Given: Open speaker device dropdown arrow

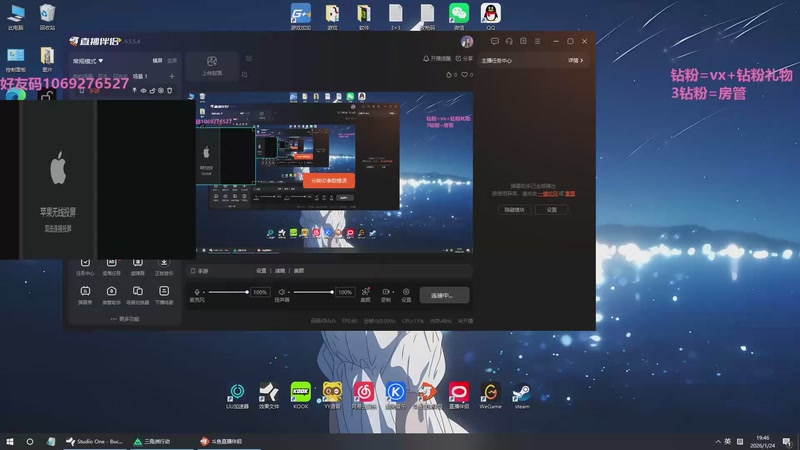Looking at the screenshot, I should point(289,293).
